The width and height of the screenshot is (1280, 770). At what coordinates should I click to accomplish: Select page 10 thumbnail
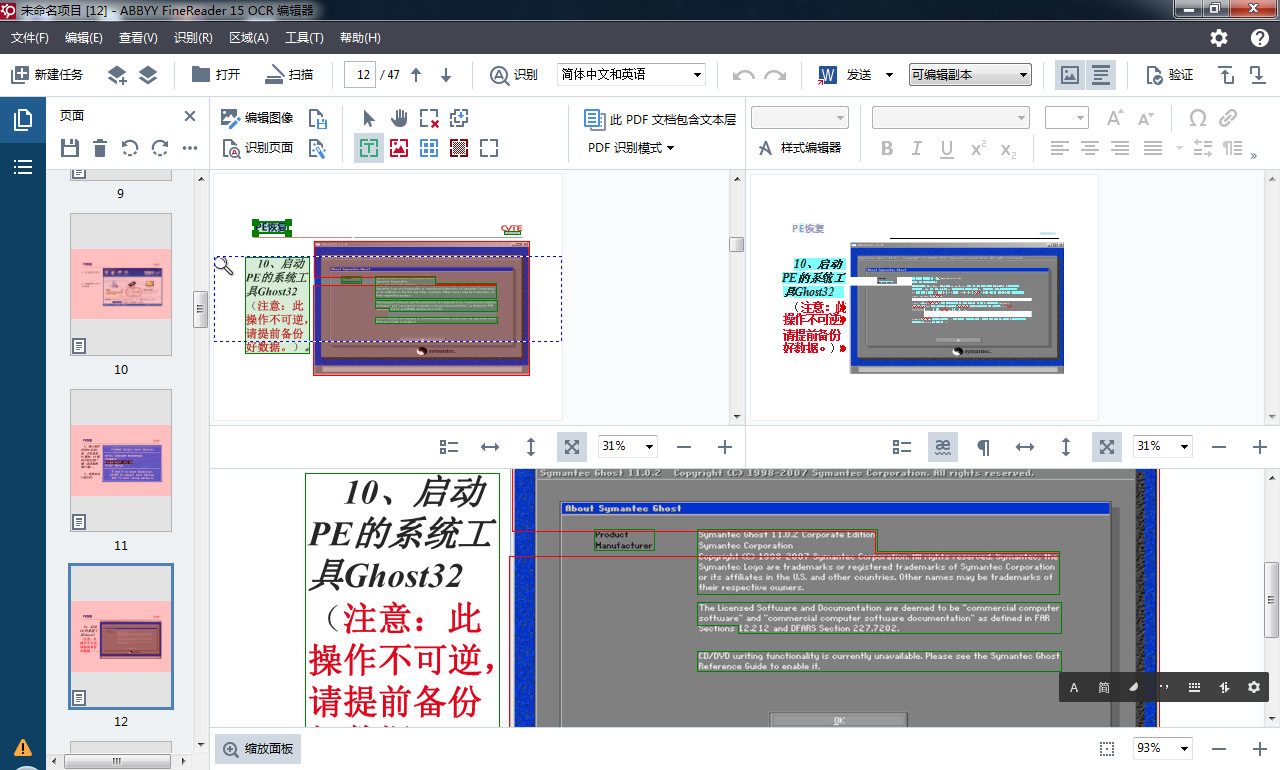coord(121,284)
